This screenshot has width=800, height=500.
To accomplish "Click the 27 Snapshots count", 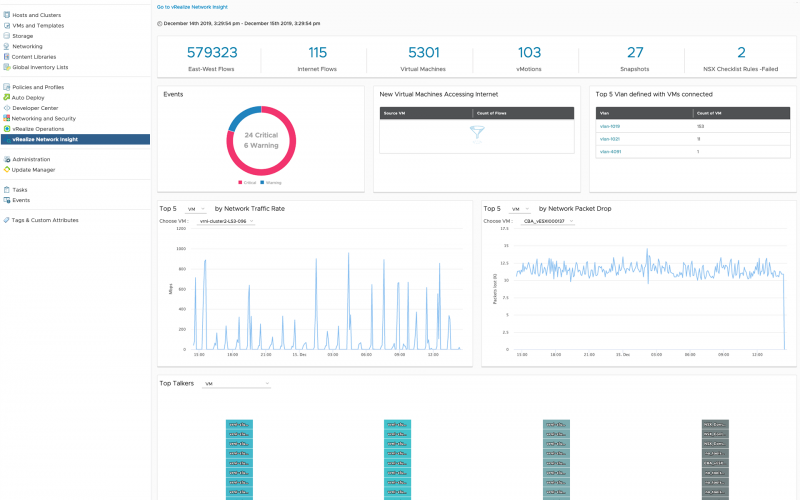I will pyautogui.click(x=635, y=53).
